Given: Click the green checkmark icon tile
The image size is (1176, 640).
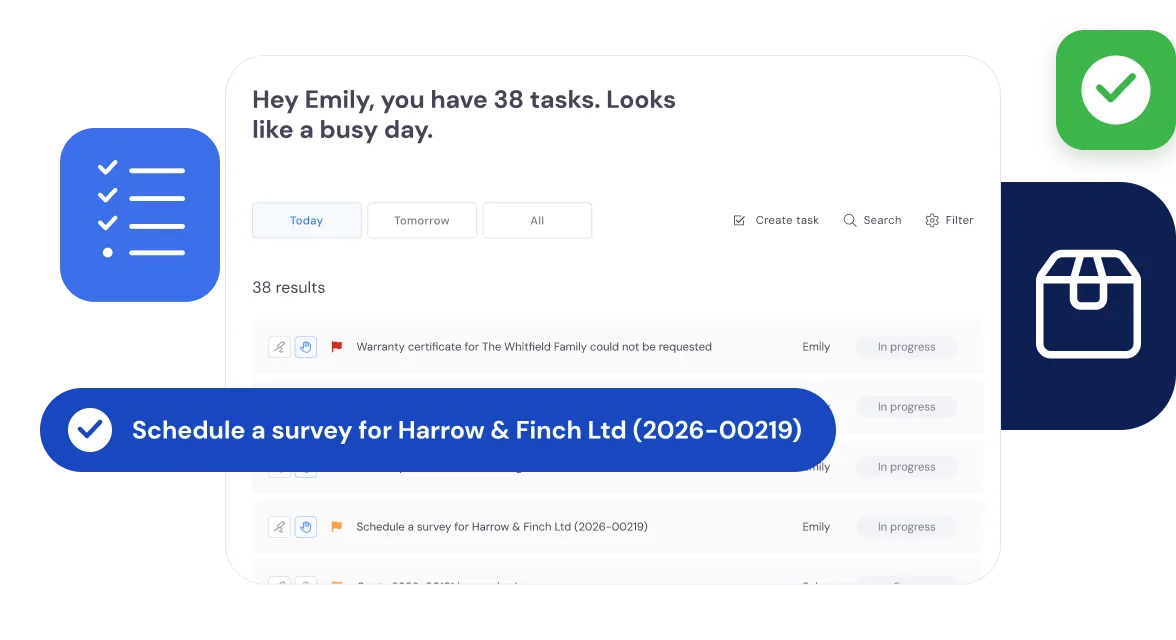Looking at the screenshot, I should coord(1116,90).
